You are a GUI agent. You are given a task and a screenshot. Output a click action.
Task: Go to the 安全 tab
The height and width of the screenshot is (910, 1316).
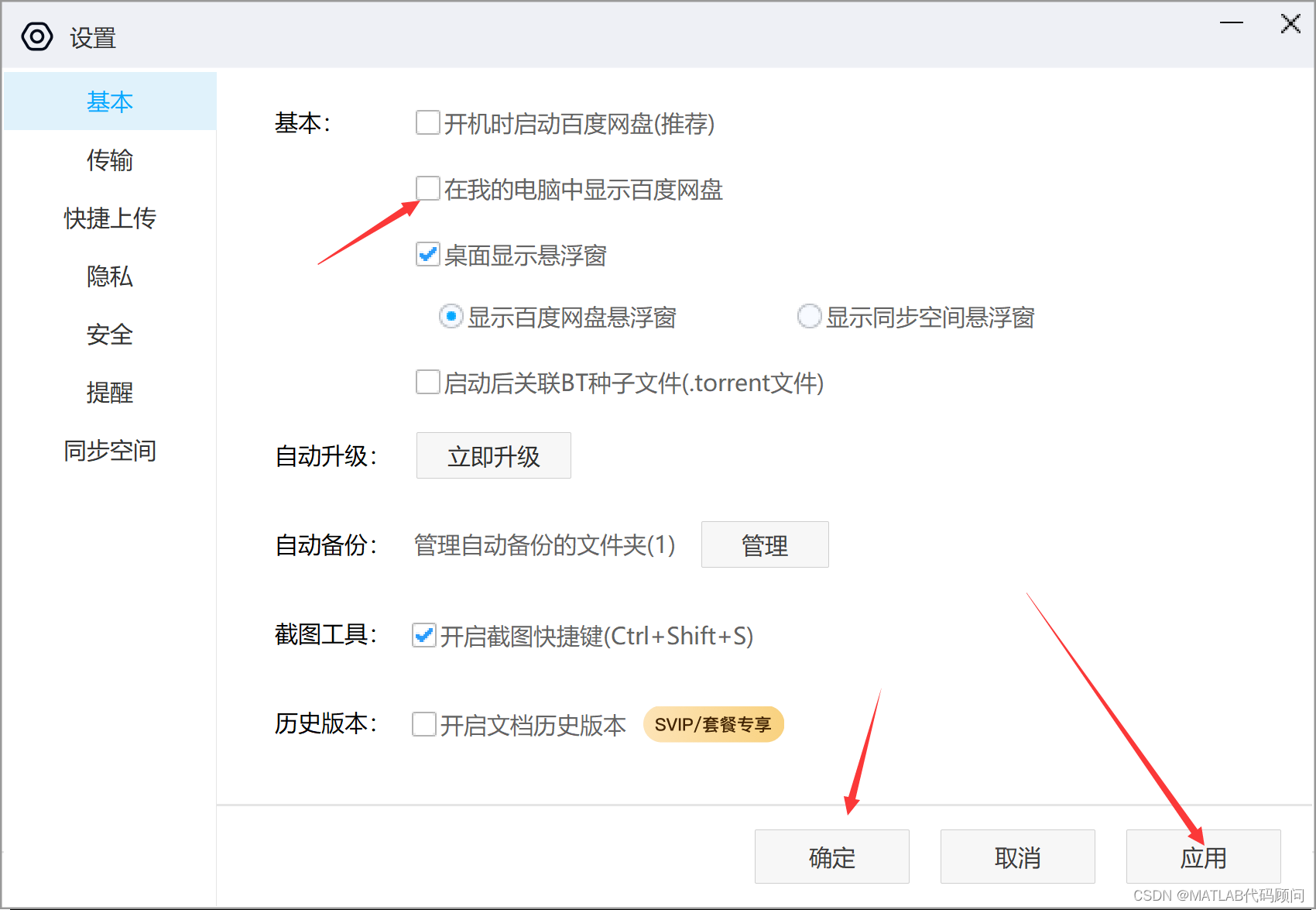tap(110, 334)
